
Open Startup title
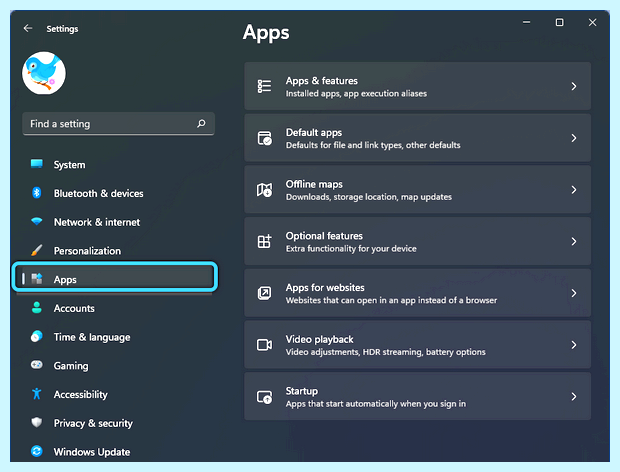(x=302, y=391)
